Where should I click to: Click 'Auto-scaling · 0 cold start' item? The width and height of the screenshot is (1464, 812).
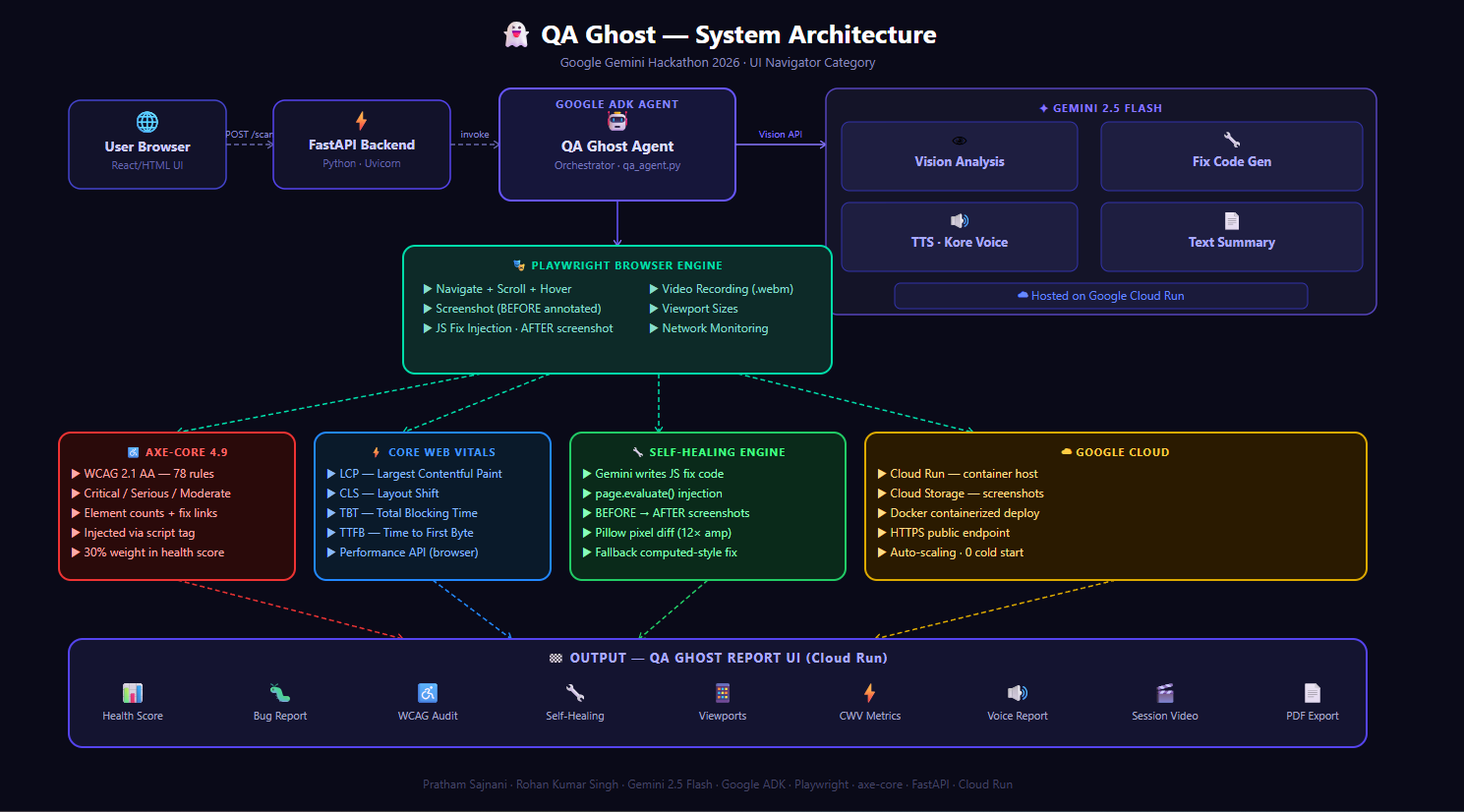point(951,552)
